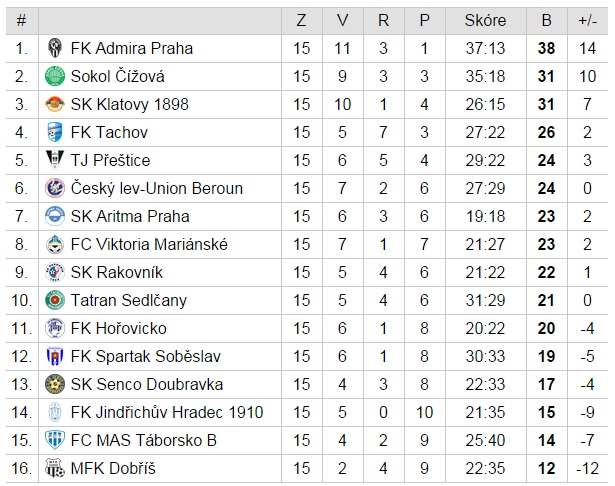Open the FC Viktoria Mariánské team link
The height and width of the screenshot is (486, 615).
[149, 244]
